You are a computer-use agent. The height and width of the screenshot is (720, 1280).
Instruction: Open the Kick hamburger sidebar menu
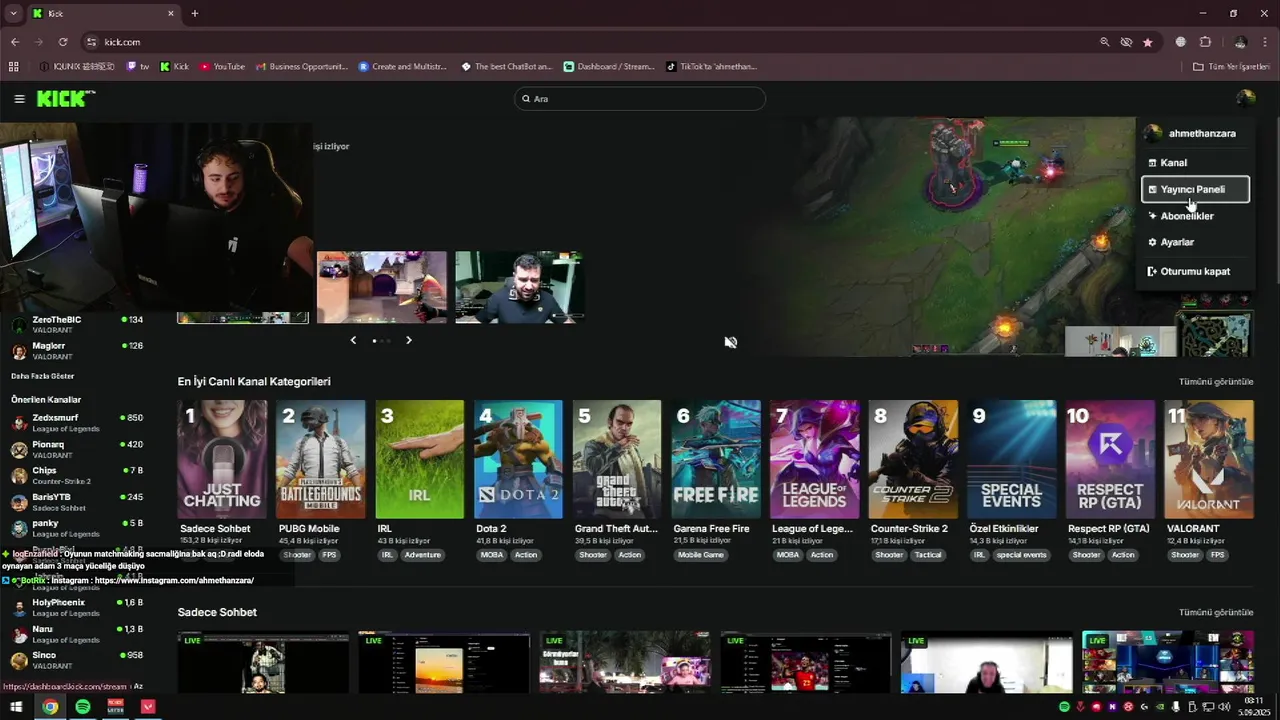19,99
